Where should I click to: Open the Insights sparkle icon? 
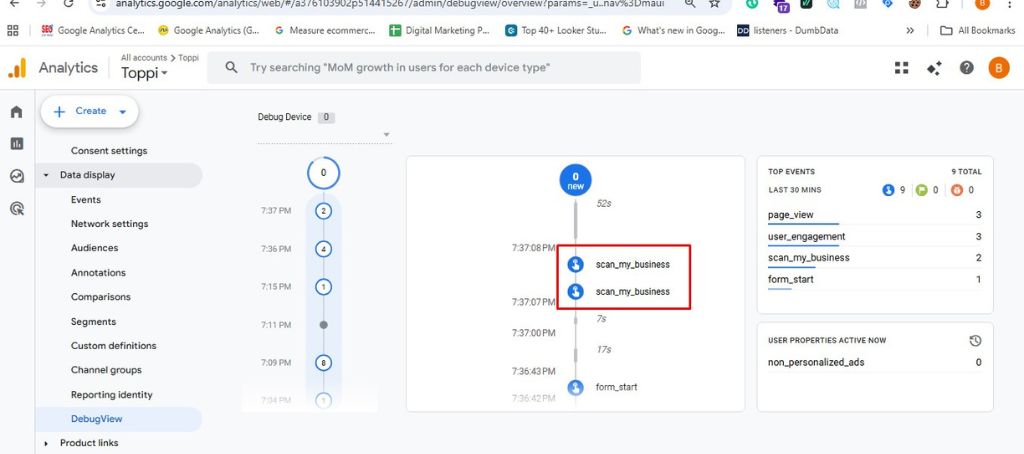pos(934,68)
